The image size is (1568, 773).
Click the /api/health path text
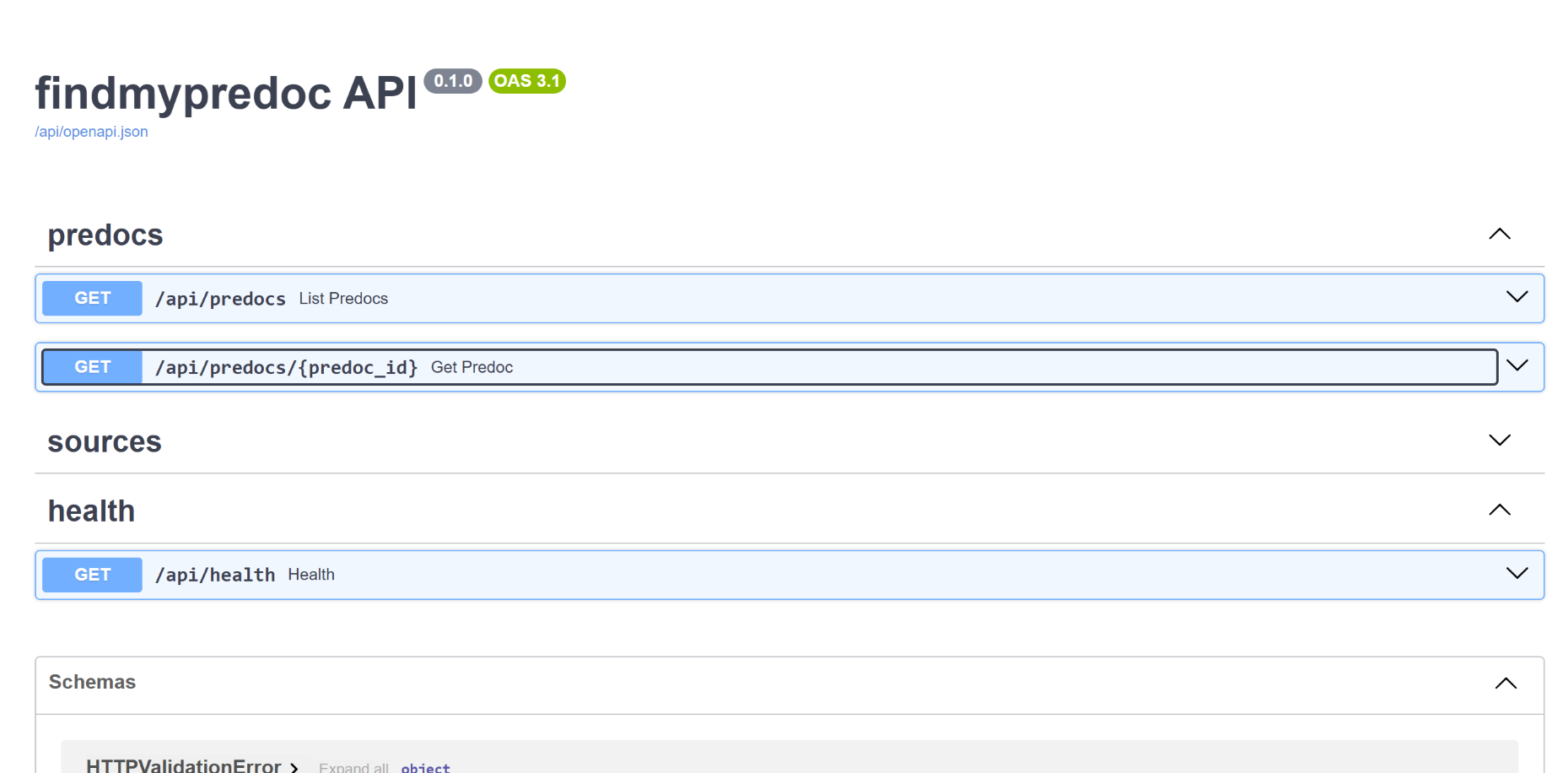[215, 576]
